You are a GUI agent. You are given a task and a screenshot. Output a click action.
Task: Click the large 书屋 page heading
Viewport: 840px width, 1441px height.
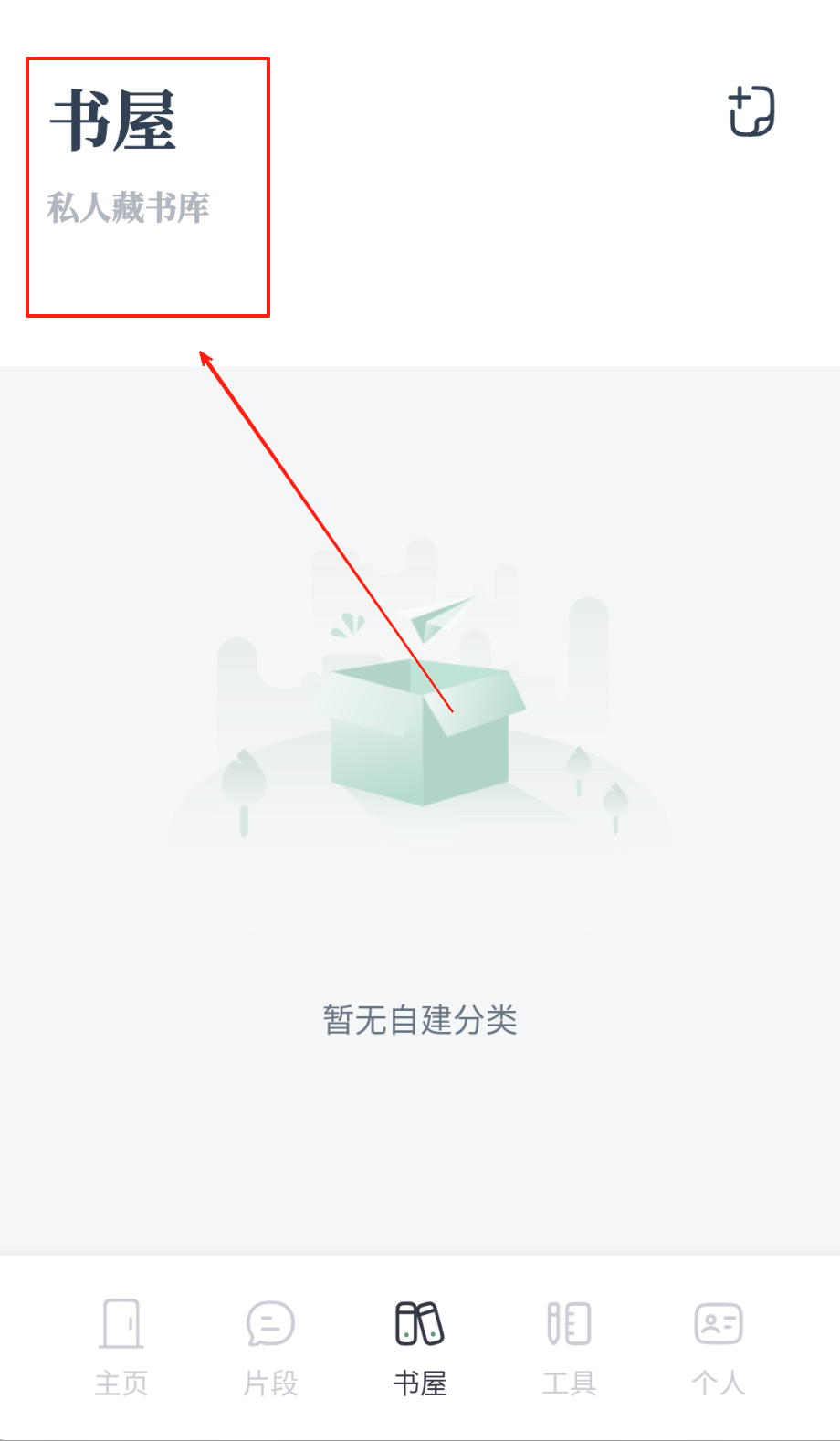(113, 120)
